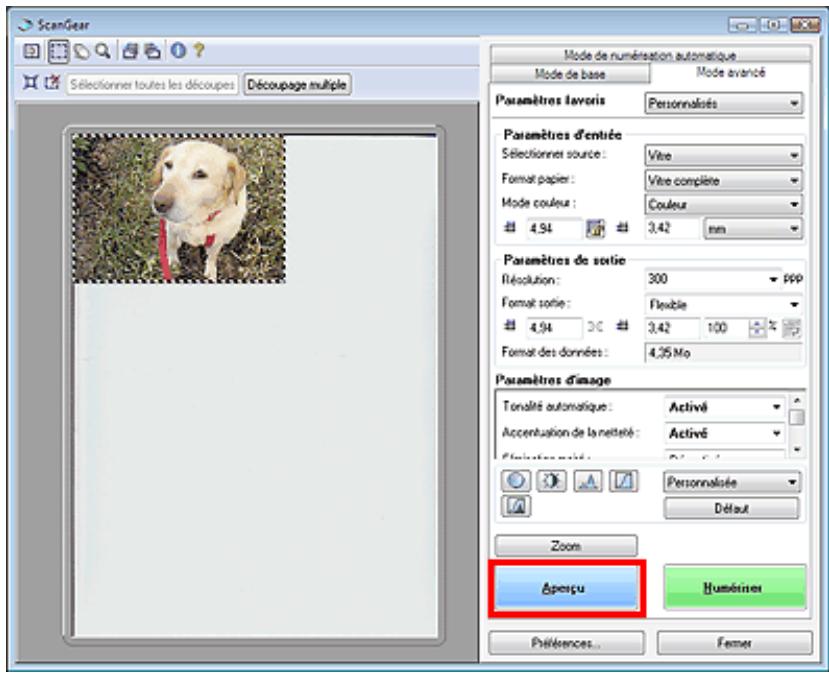Click the green Numériser button
Screen dimensions: 829x673
pyautogui.click(x=735, y=588)
